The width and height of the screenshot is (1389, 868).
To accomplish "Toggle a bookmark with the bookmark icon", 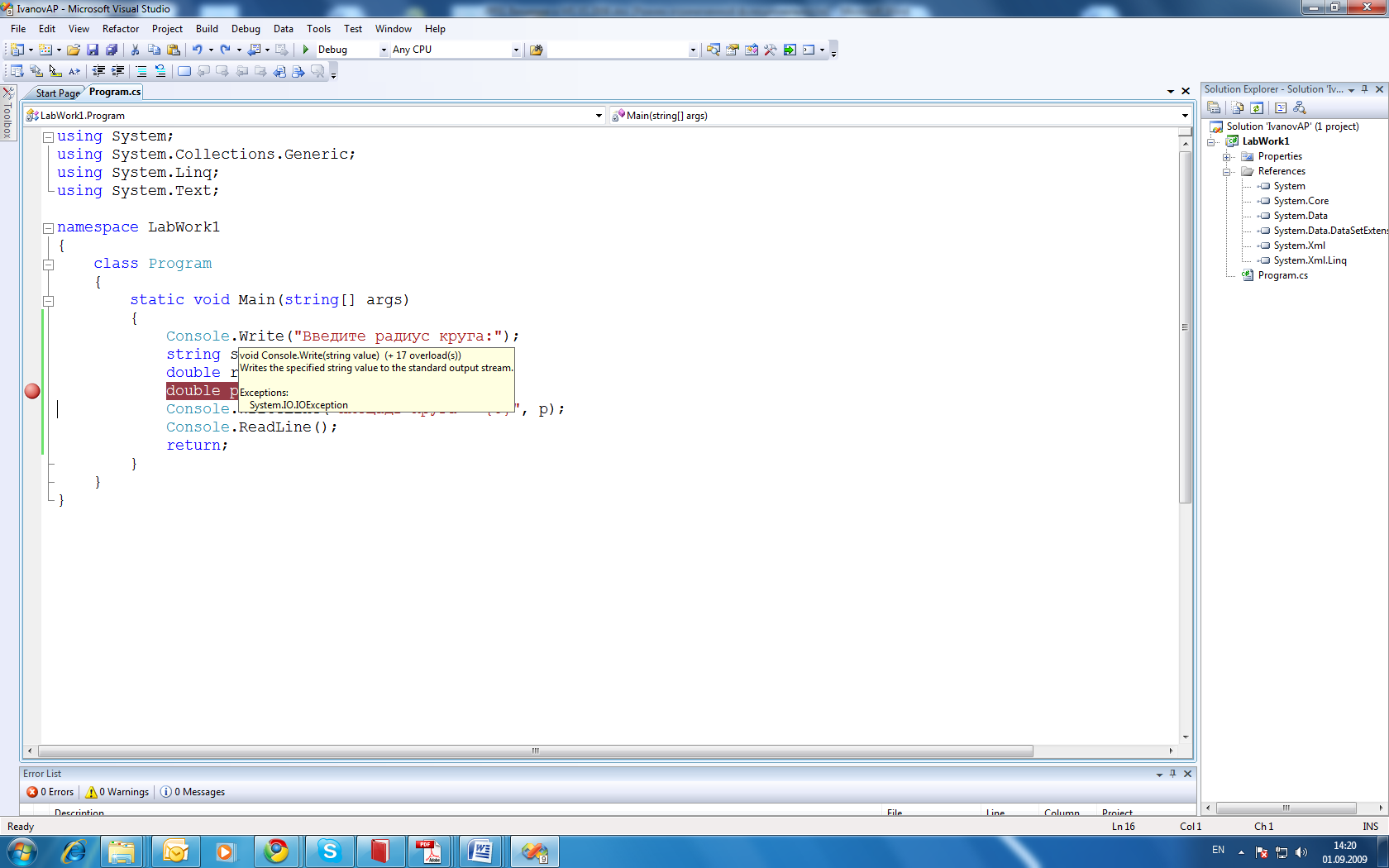I will 184,71.
